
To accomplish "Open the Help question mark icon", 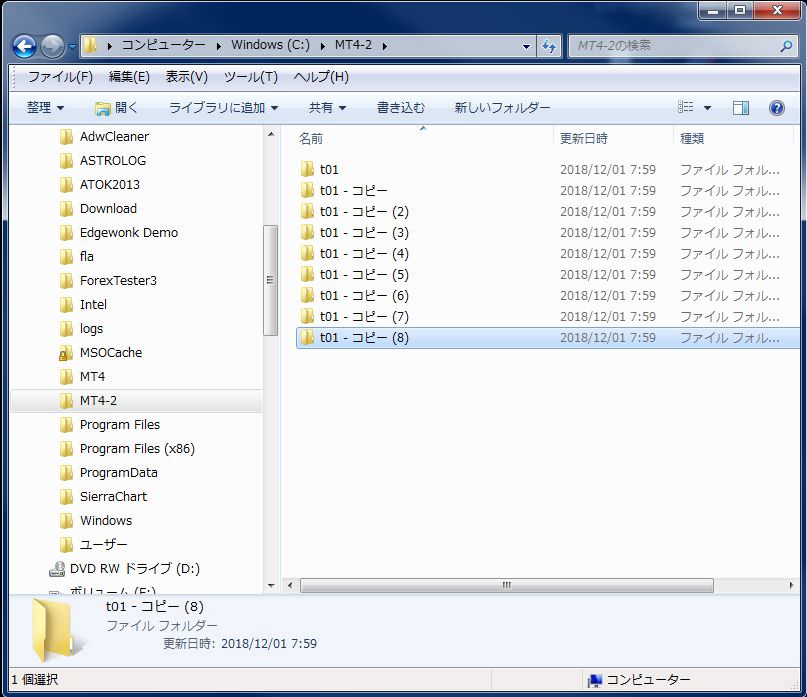I will pos(776,108).
